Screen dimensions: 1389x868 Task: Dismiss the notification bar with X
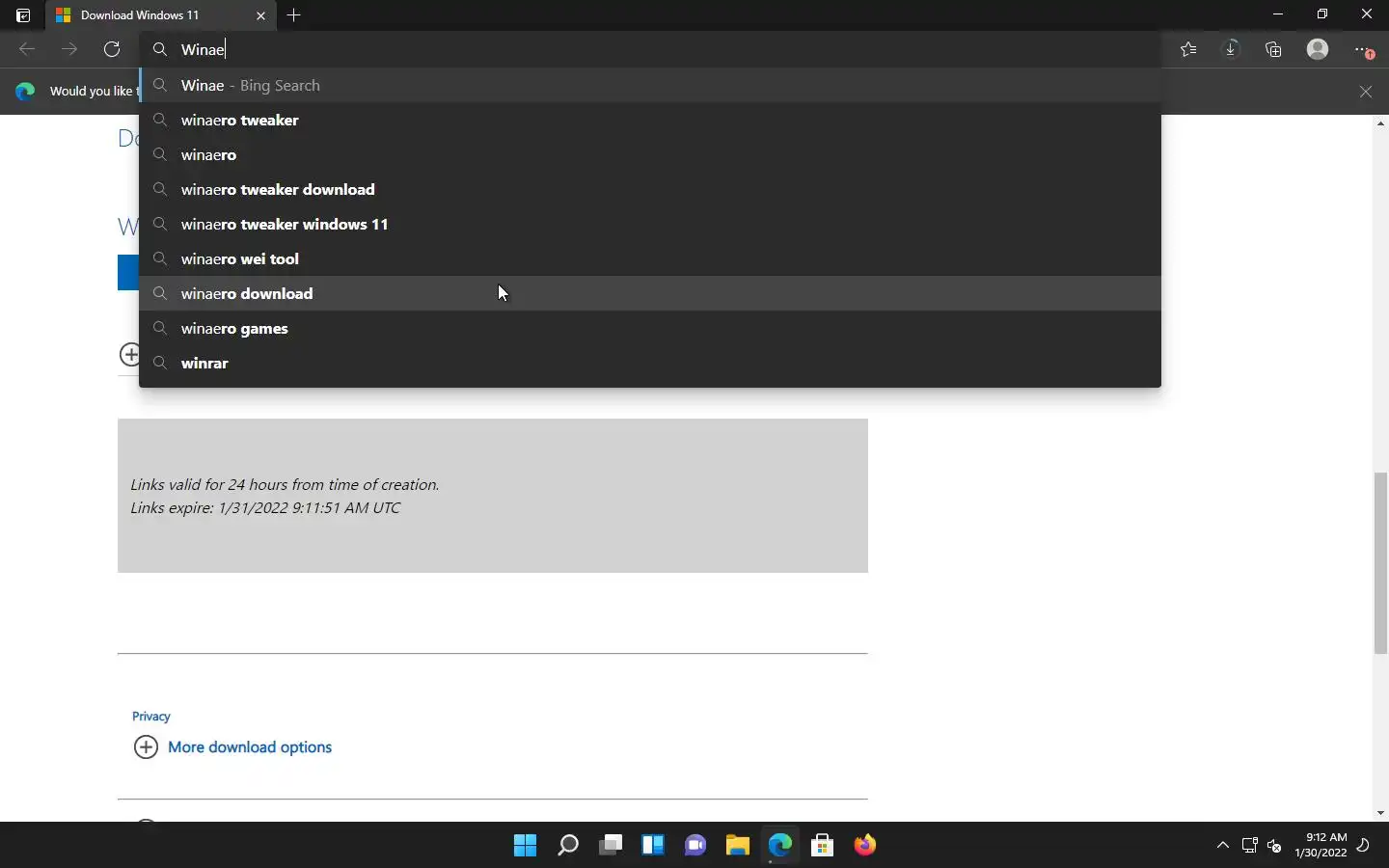click(1366, 92)
